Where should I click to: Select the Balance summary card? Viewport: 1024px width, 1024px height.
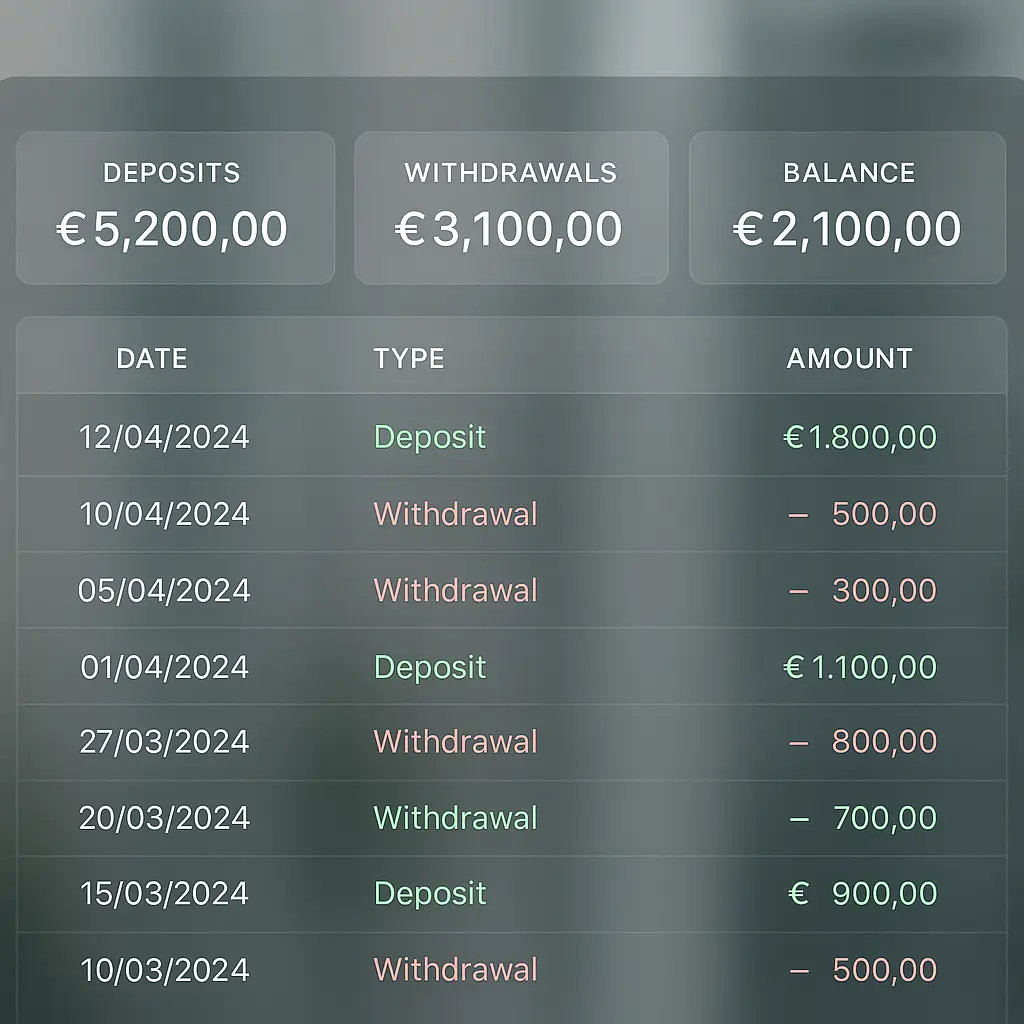848,208
